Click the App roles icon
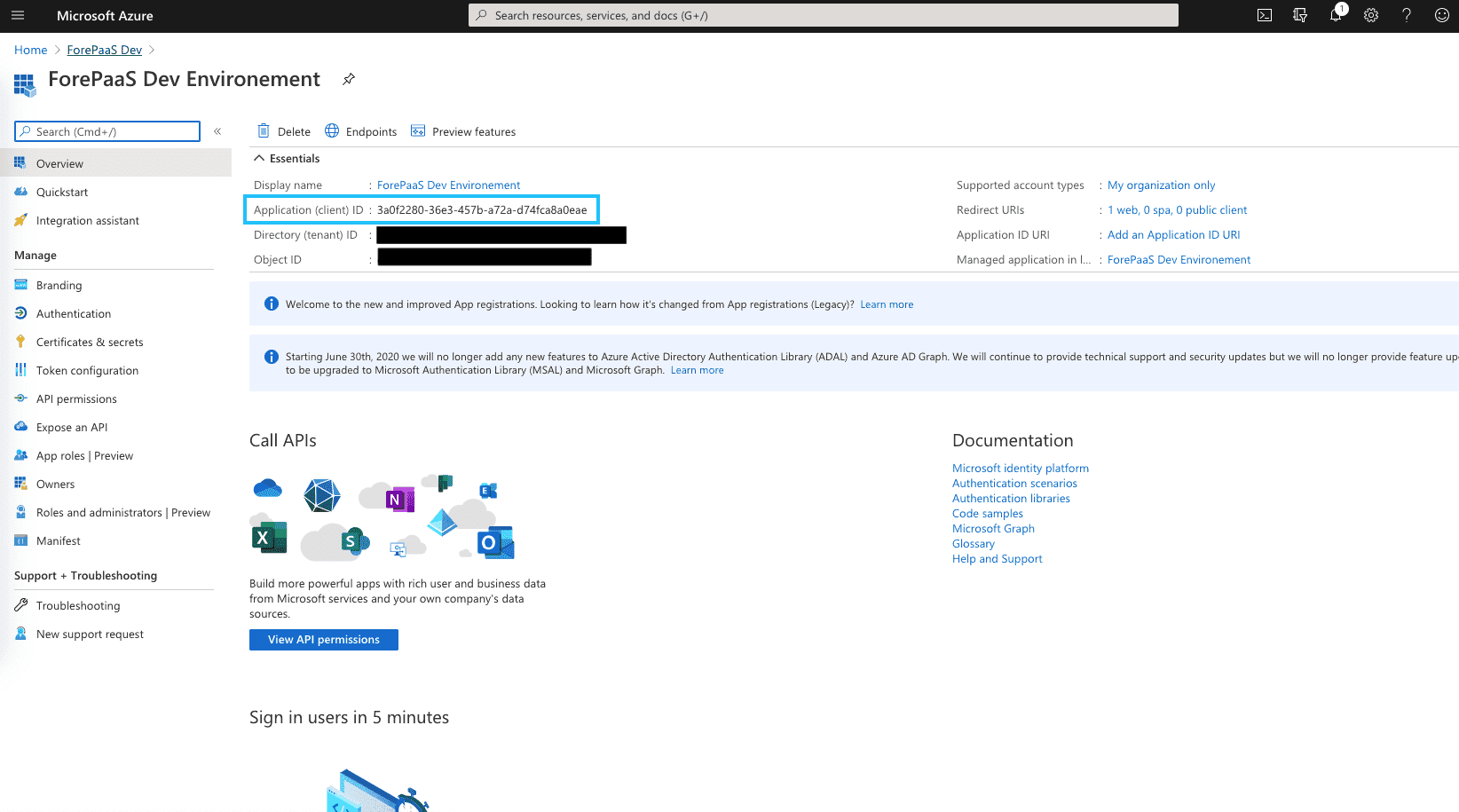Screen dimensions: 1459x812 (21, 455)
